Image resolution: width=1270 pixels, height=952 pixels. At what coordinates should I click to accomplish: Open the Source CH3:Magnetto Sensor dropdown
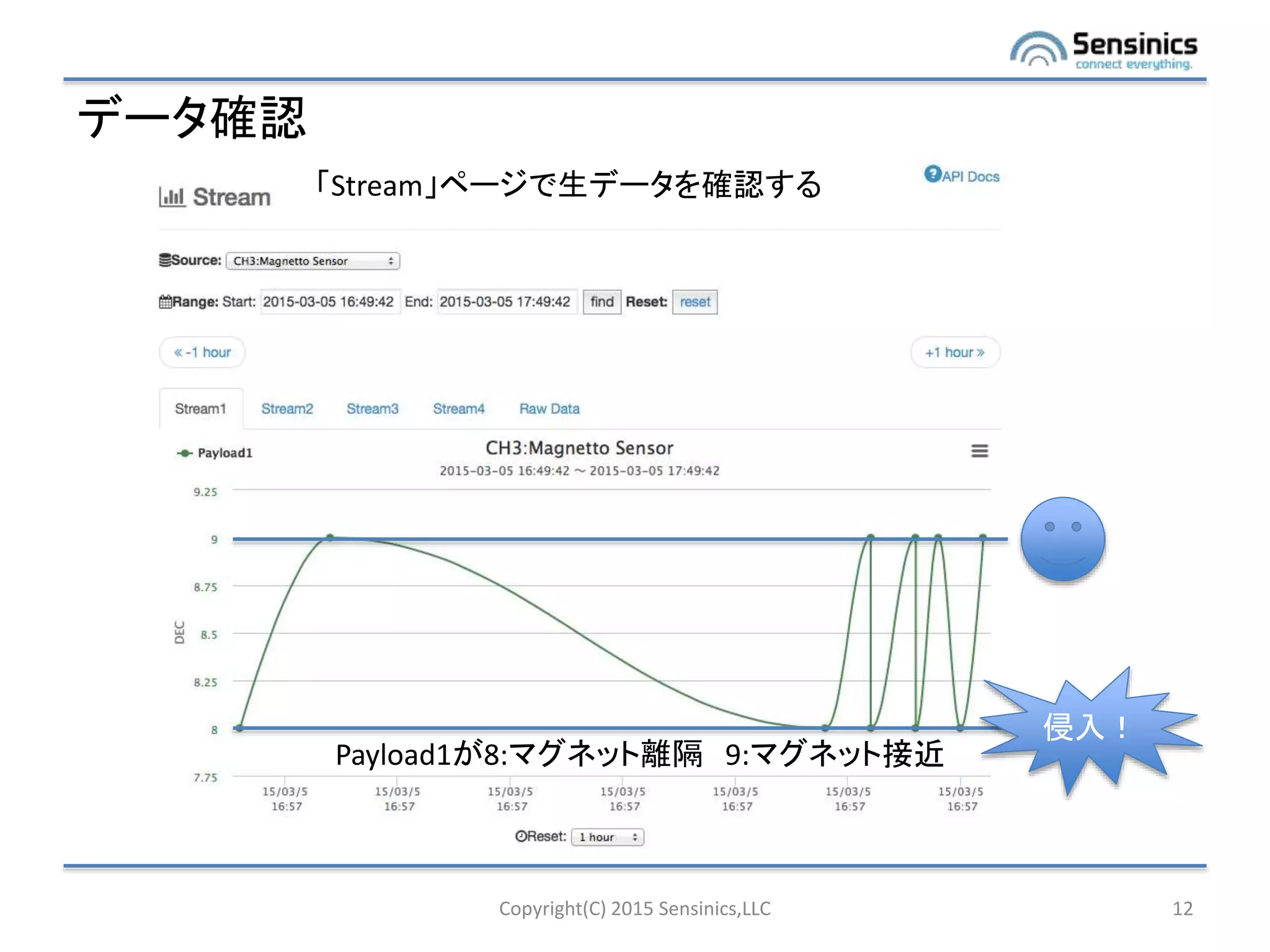point(313,261)
